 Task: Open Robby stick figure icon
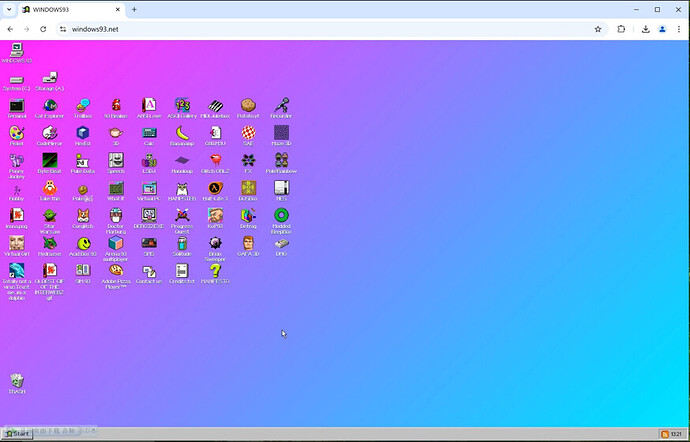pos(17,190)
